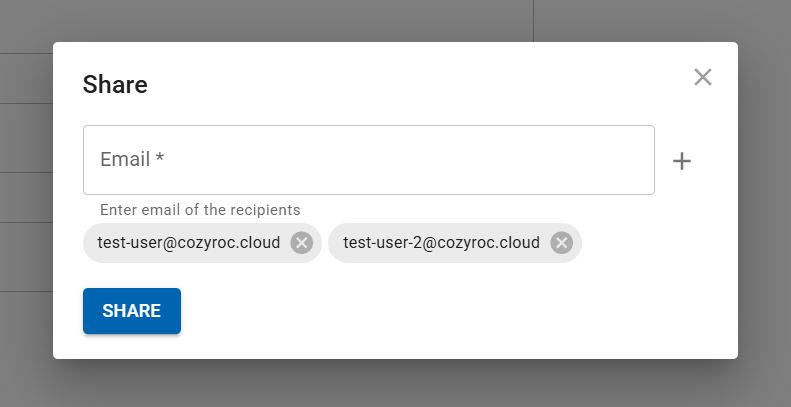The height and width of the screenshot is (407, 791).
Task: Click the Share dialog title
Action: point(115,85)
